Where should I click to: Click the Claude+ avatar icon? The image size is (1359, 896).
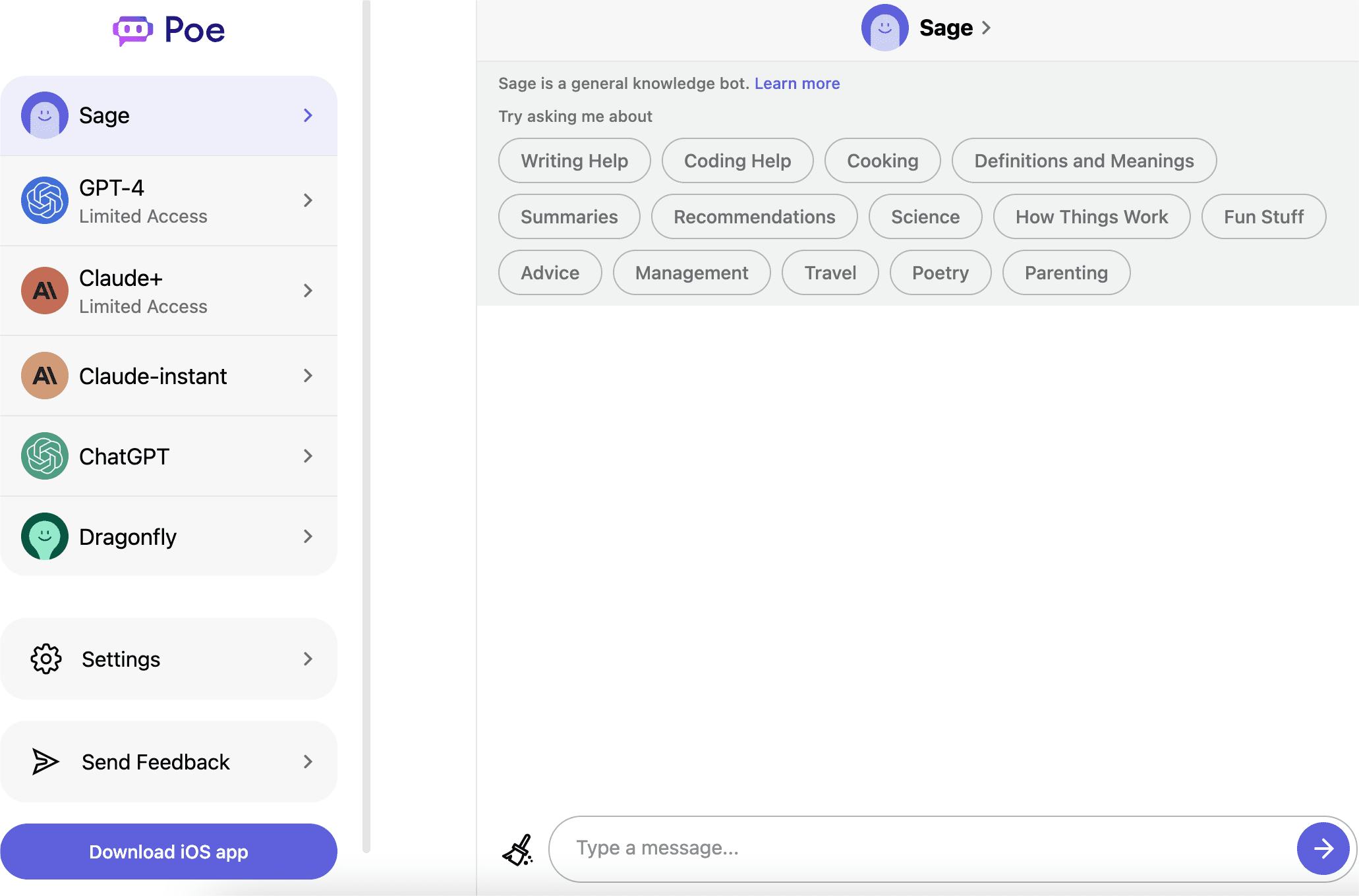(x=45, y=291)
